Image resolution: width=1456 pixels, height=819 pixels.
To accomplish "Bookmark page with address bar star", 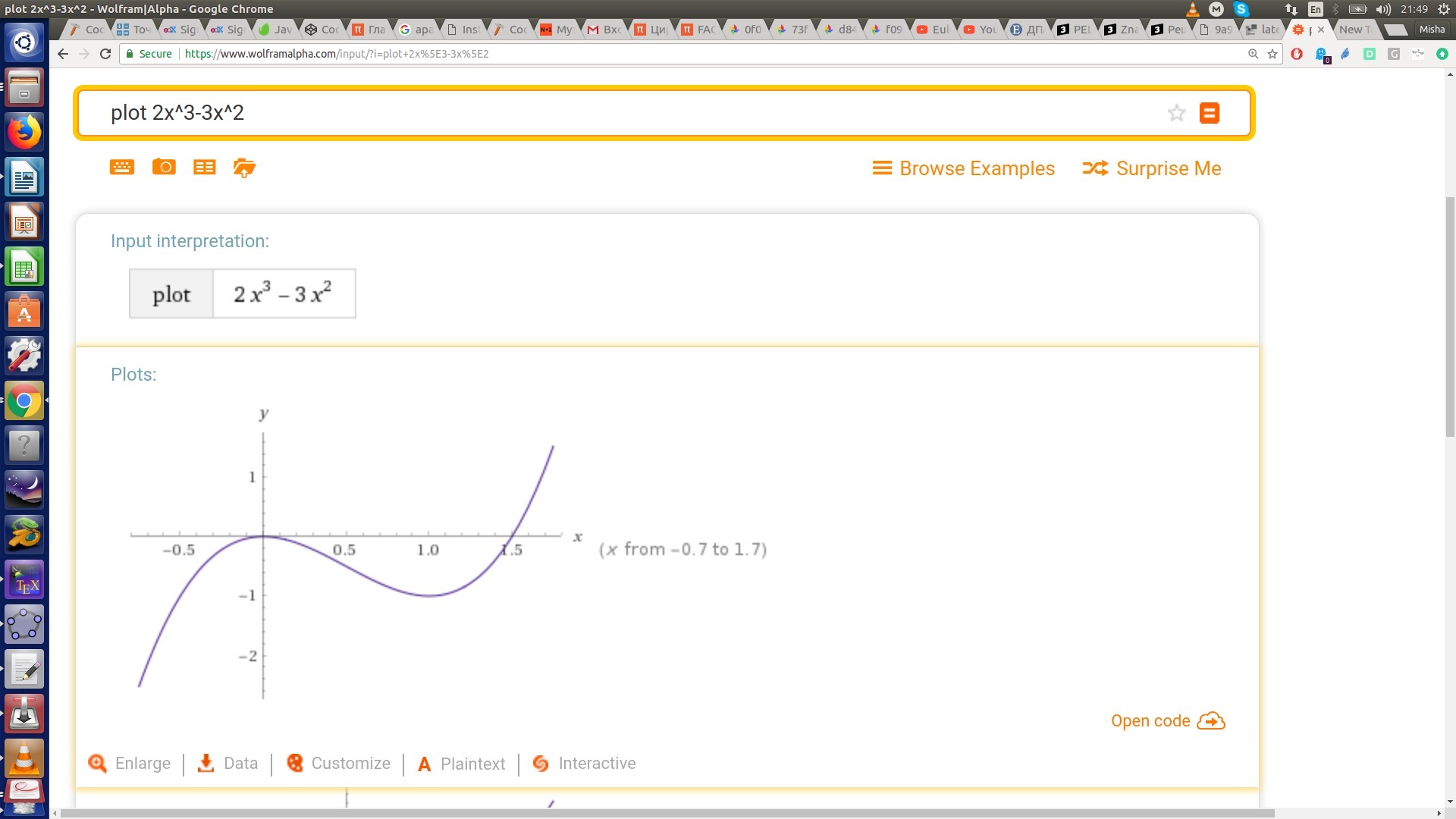I will (1272, 54).
